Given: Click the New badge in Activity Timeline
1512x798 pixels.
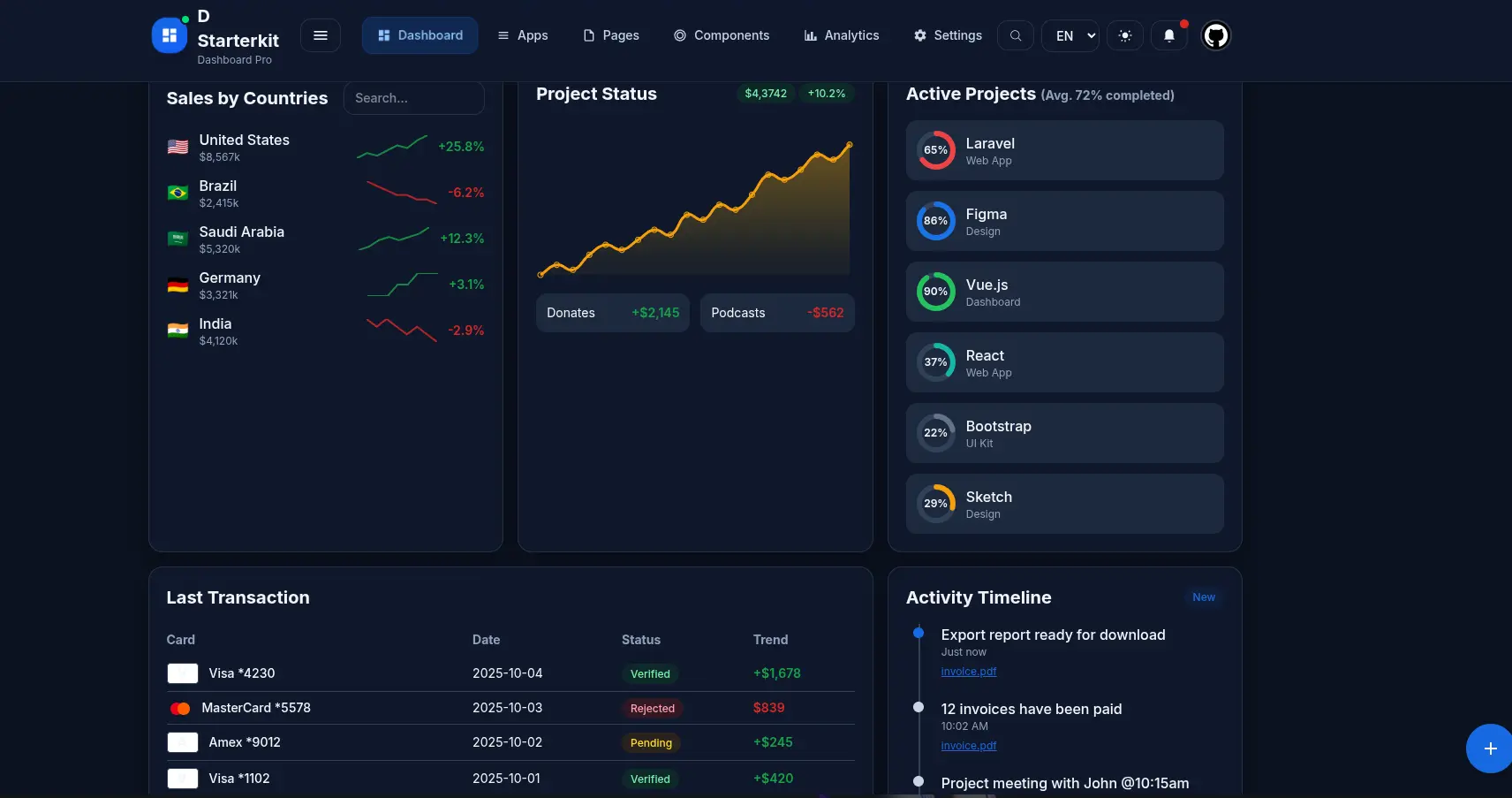Looking at the screenshot, I should click(1204, 597).
